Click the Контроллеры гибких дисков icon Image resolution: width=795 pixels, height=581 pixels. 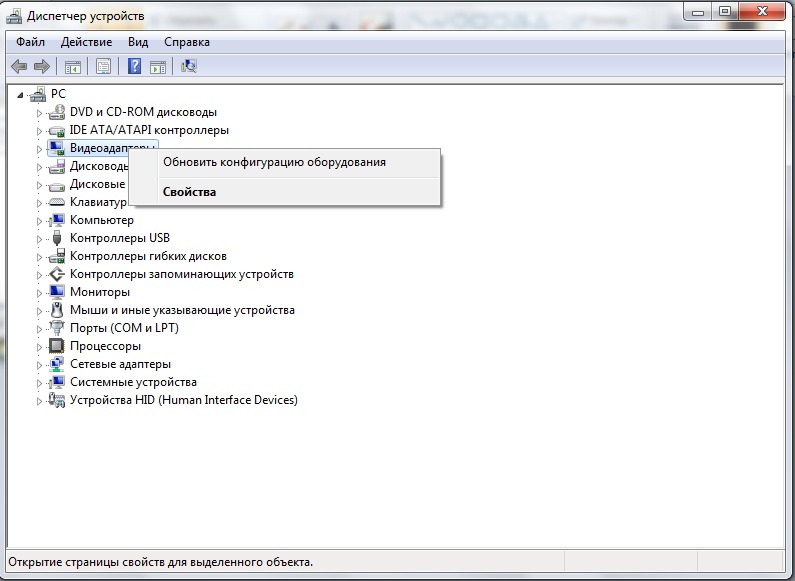point(57,256)
